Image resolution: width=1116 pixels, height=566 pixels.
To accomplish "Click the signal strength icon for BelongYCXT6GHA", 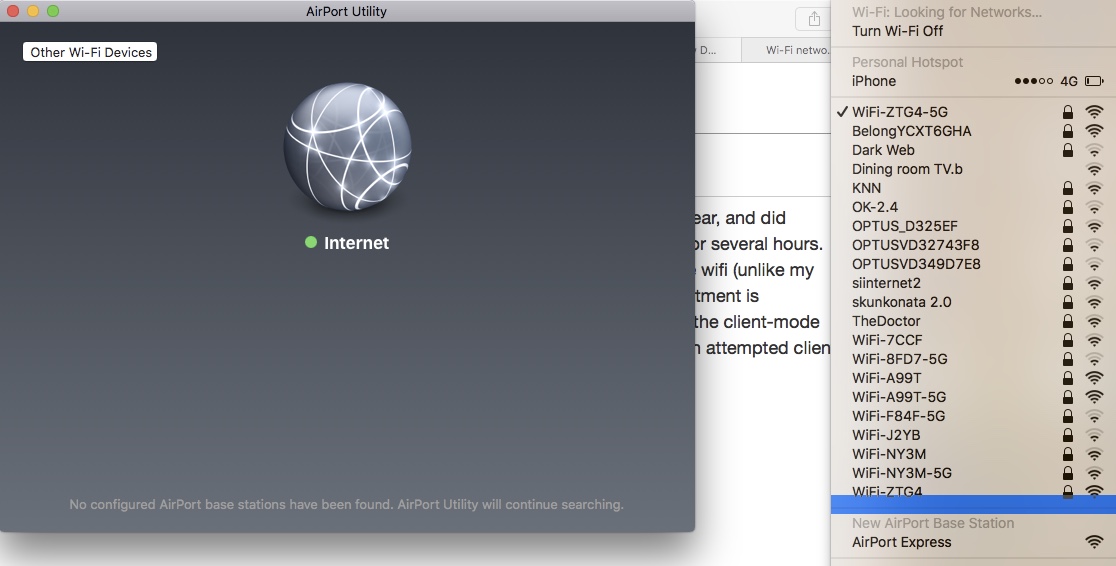I will point(1094,131).
